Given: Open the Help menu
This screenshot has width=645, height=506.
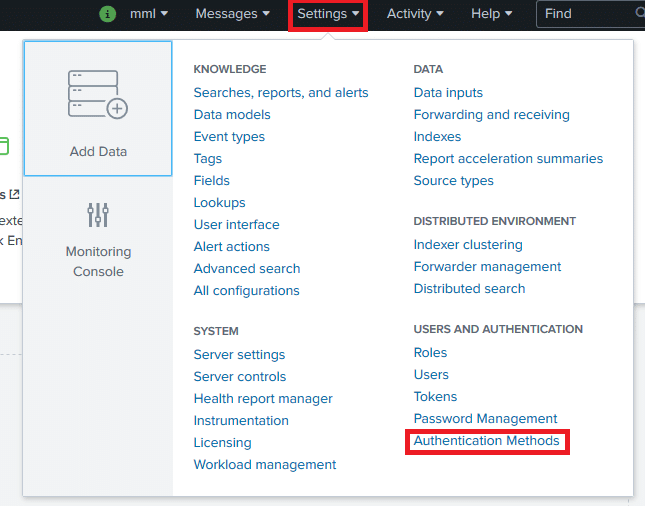Looking at the screenshot, I should click(491, 14).
